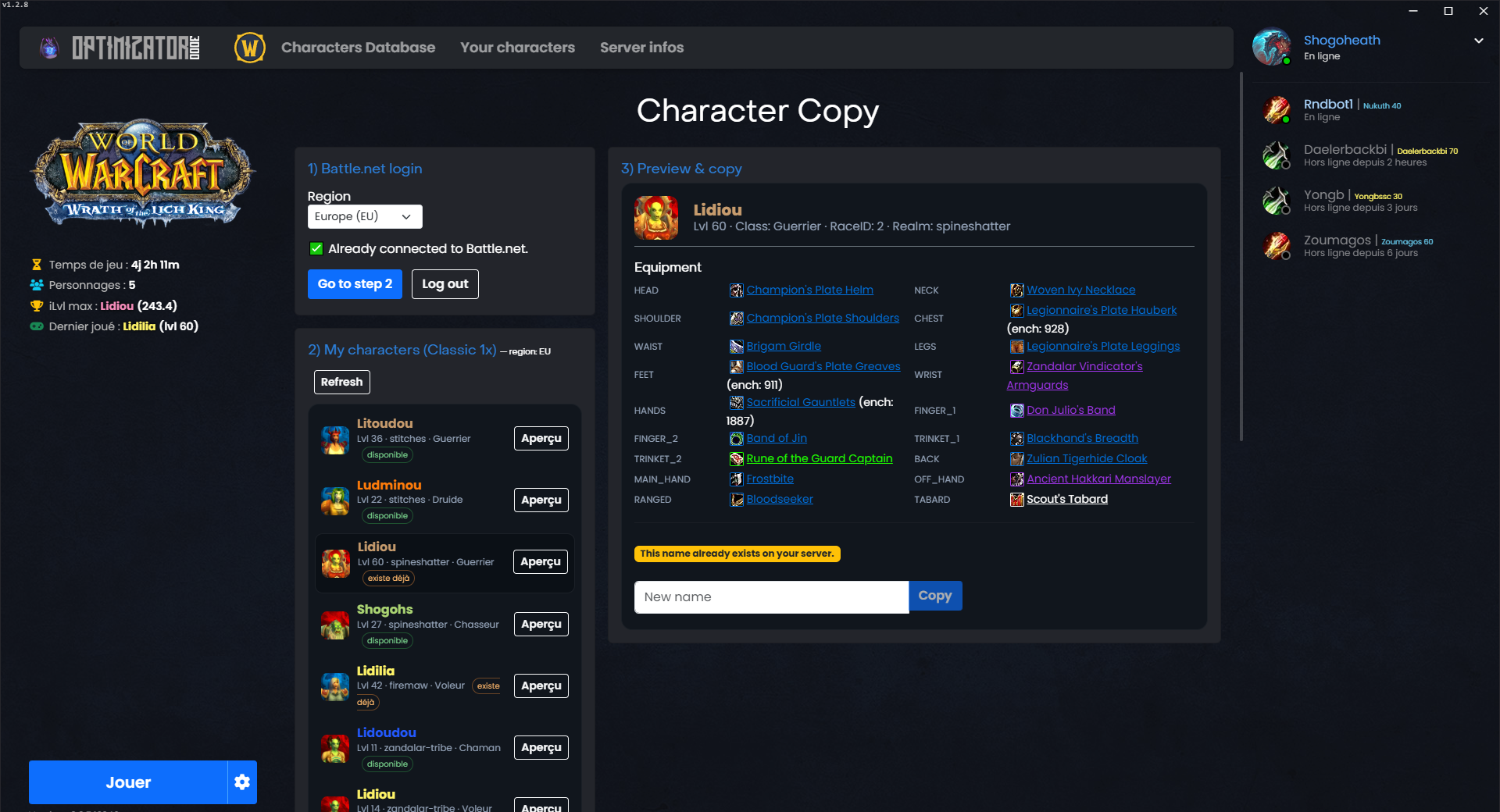Click the yellow WoW circle icon
The height and width of the screenshot is (812, 1500).
[x=250, y=48]
